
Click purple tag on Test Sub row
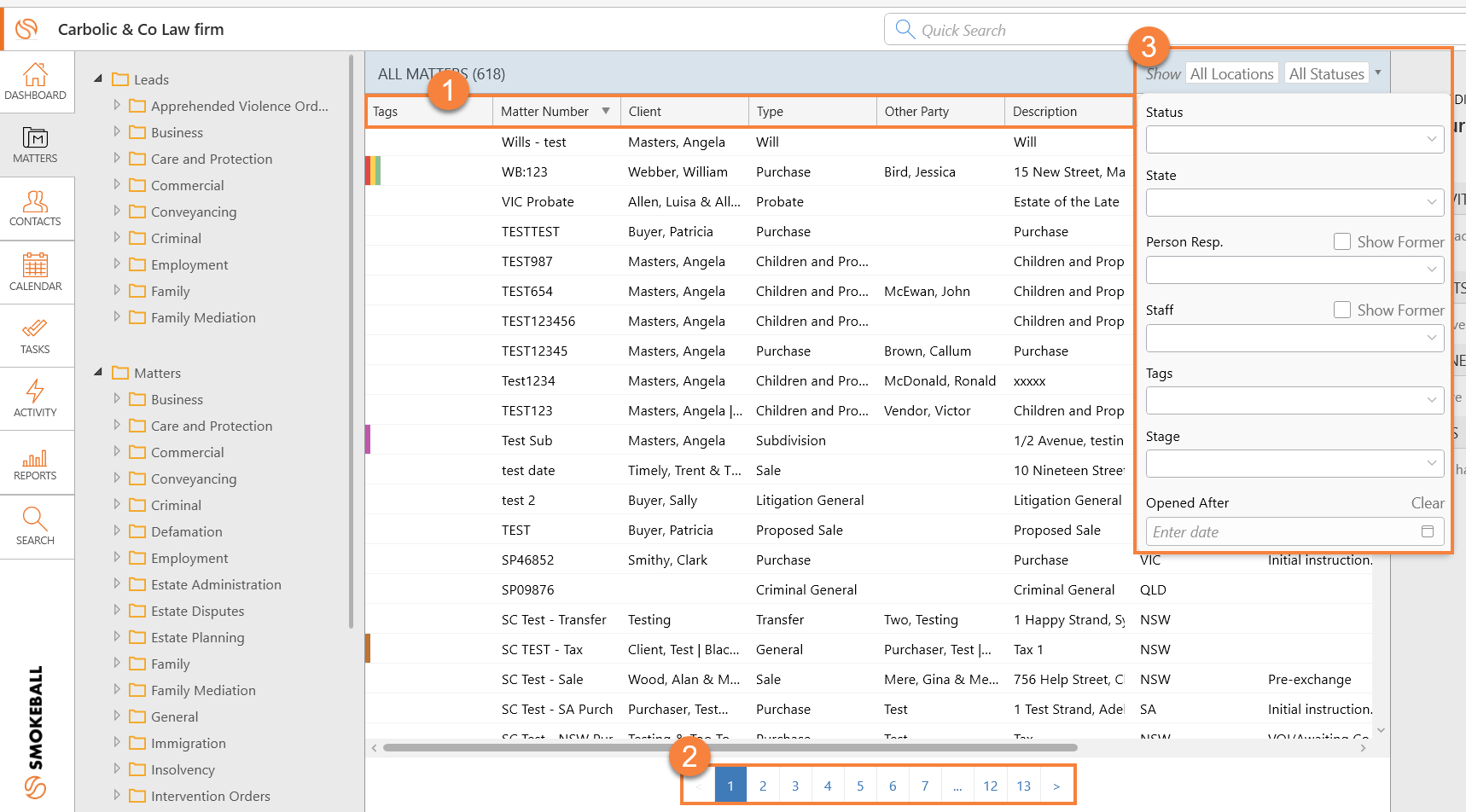coord(368,439)
